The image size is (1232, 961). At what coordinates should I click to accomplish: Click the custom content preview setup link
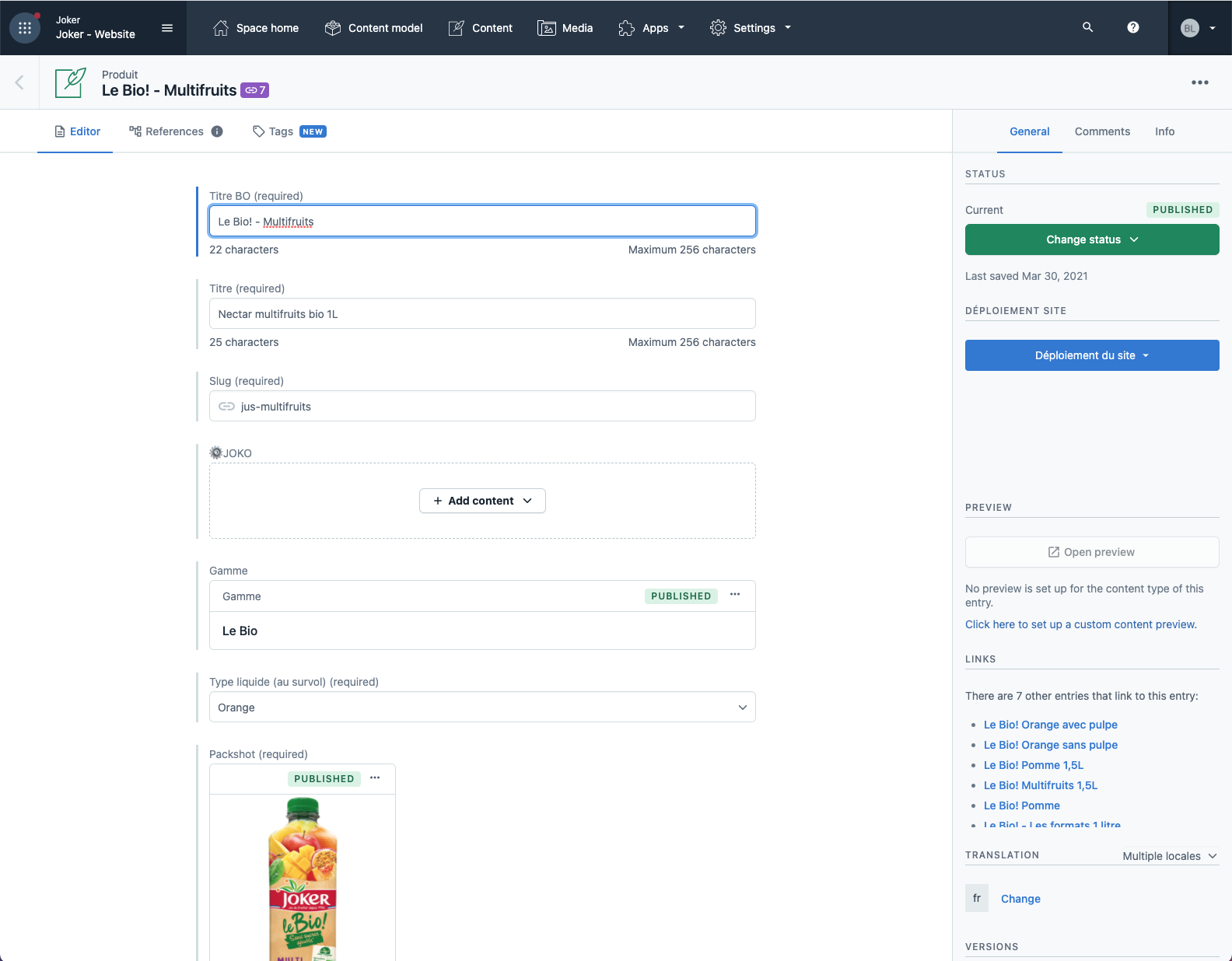[1081, 624]
